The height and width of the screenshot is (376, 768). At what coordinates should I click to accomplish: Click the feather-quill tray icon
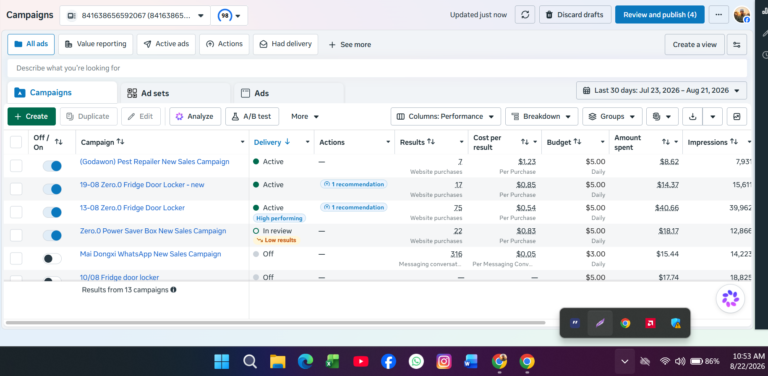coord(600,323)
